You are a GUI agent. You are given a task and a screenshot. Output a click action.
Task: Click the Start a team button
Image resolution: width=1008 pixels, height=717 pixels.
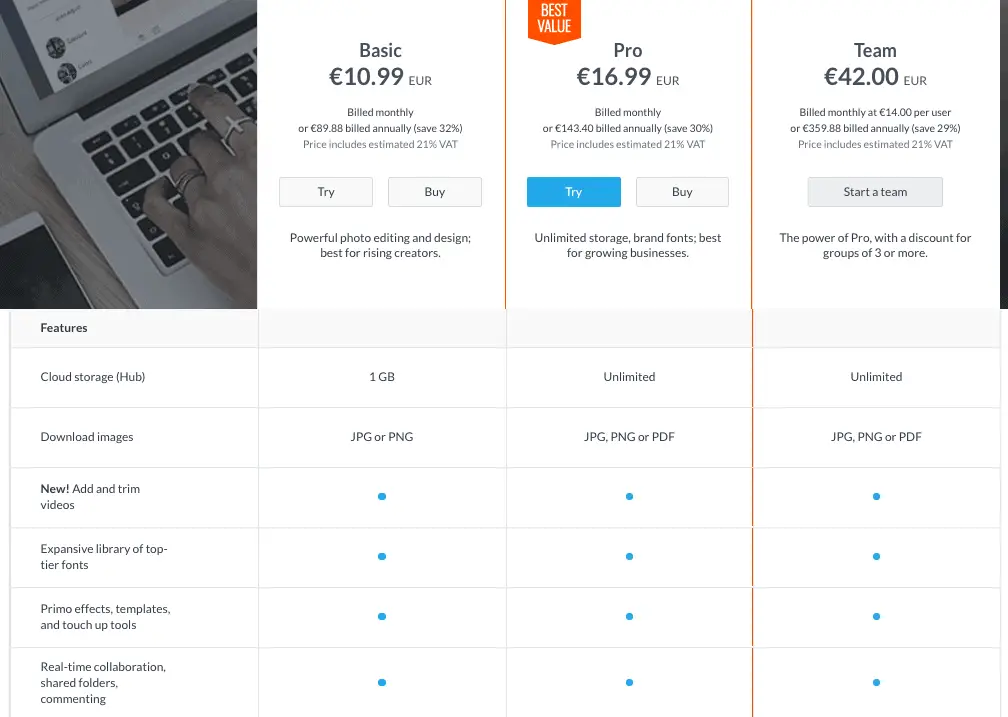coord(875,192)
